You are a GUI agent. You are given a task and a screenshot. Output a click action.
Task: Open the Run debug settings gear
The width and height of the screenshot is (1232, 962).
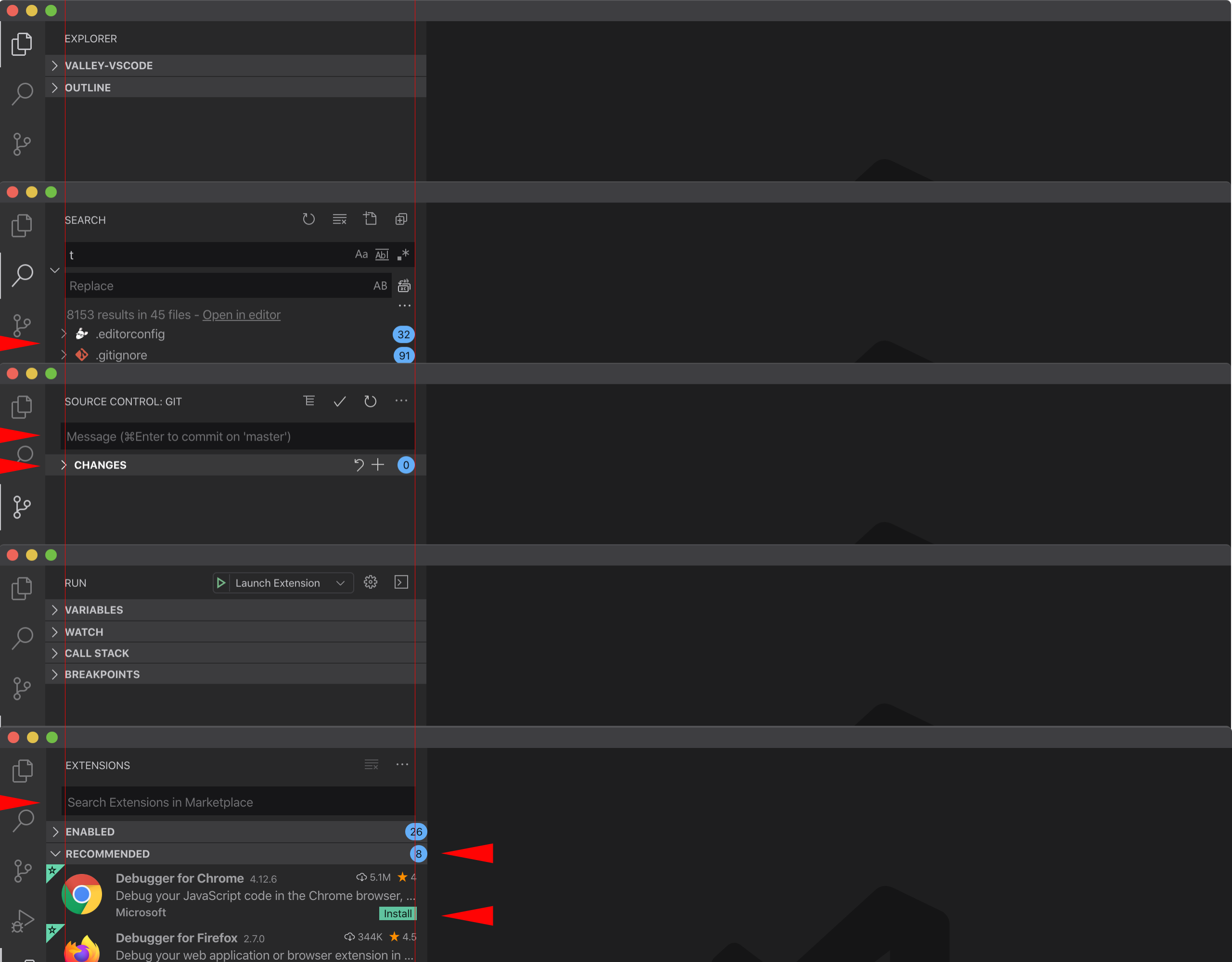pyautogui.click(x=371, y=582)
